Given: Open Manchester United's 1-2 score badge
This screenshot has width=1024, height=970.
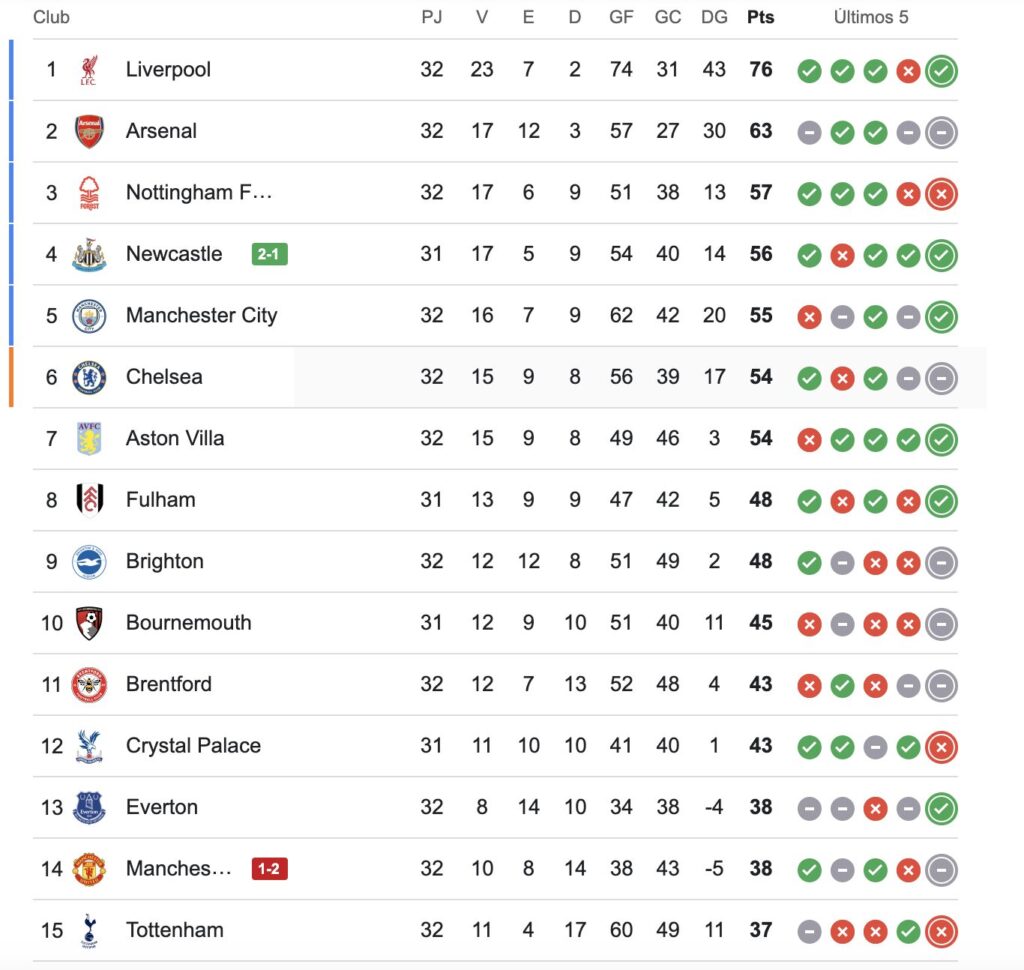Looking at the screenshot, I should click(x=270, y=869).
